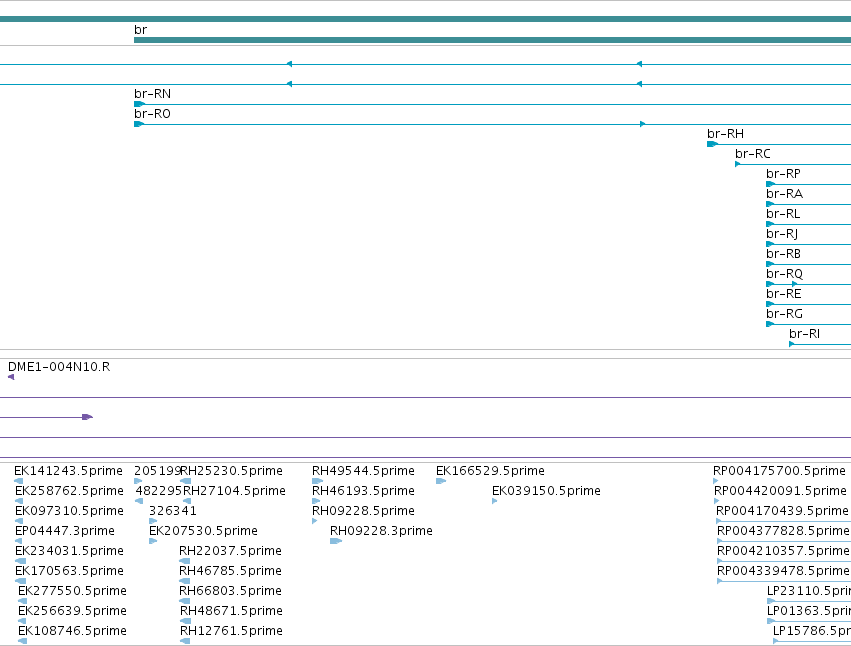Select EK207530.5prime EST label
Viewport: 851px width, 646px height.
[203, 531]
